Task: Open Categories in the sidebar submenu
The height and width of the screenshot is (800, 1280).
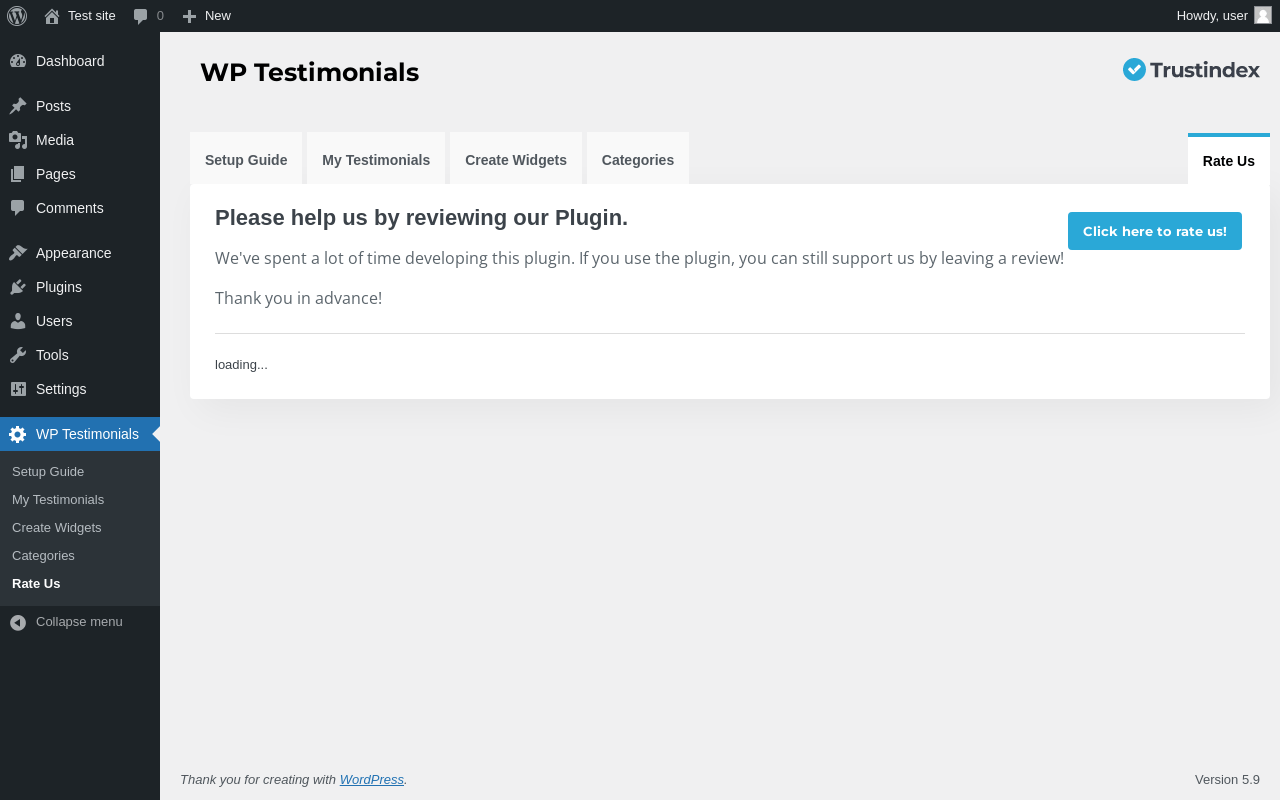Action: tap(80, 556)
